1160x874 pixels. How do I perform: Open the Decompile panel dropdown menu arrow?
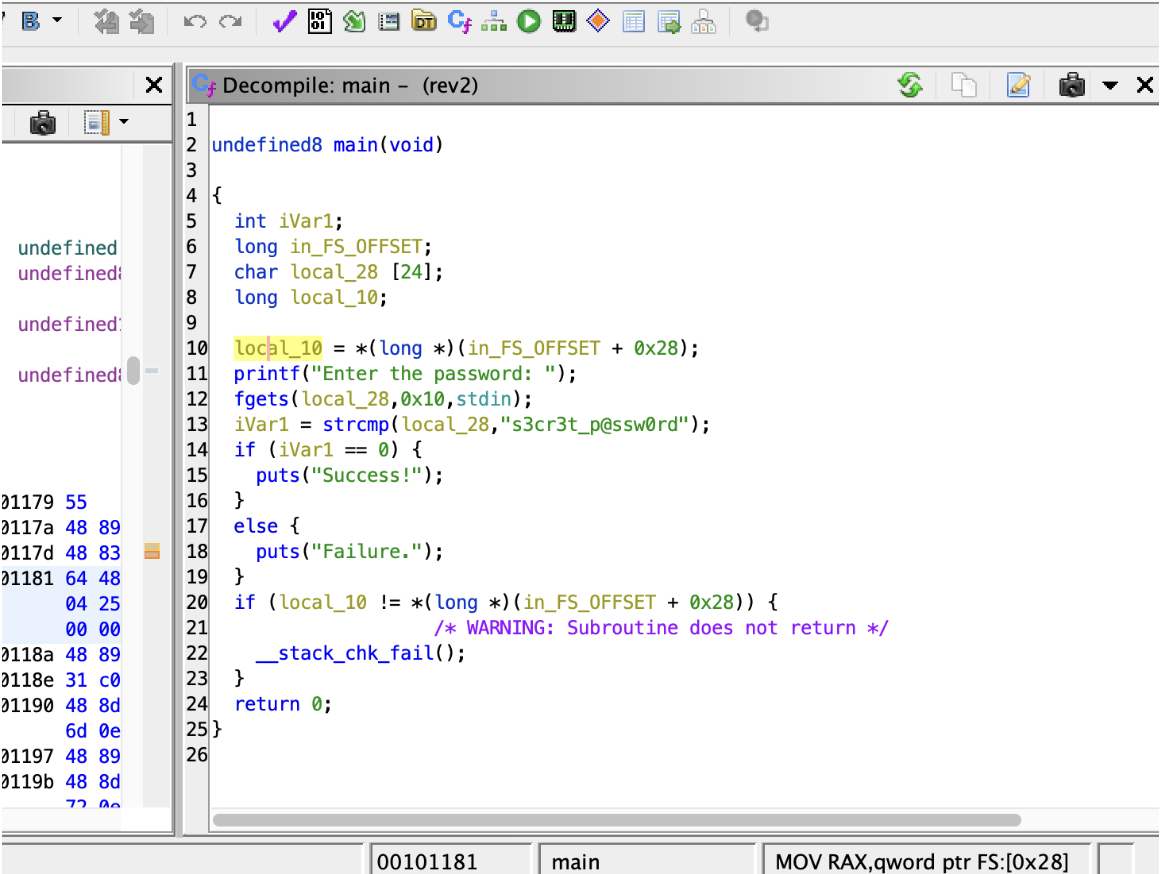coord(1110,86)
